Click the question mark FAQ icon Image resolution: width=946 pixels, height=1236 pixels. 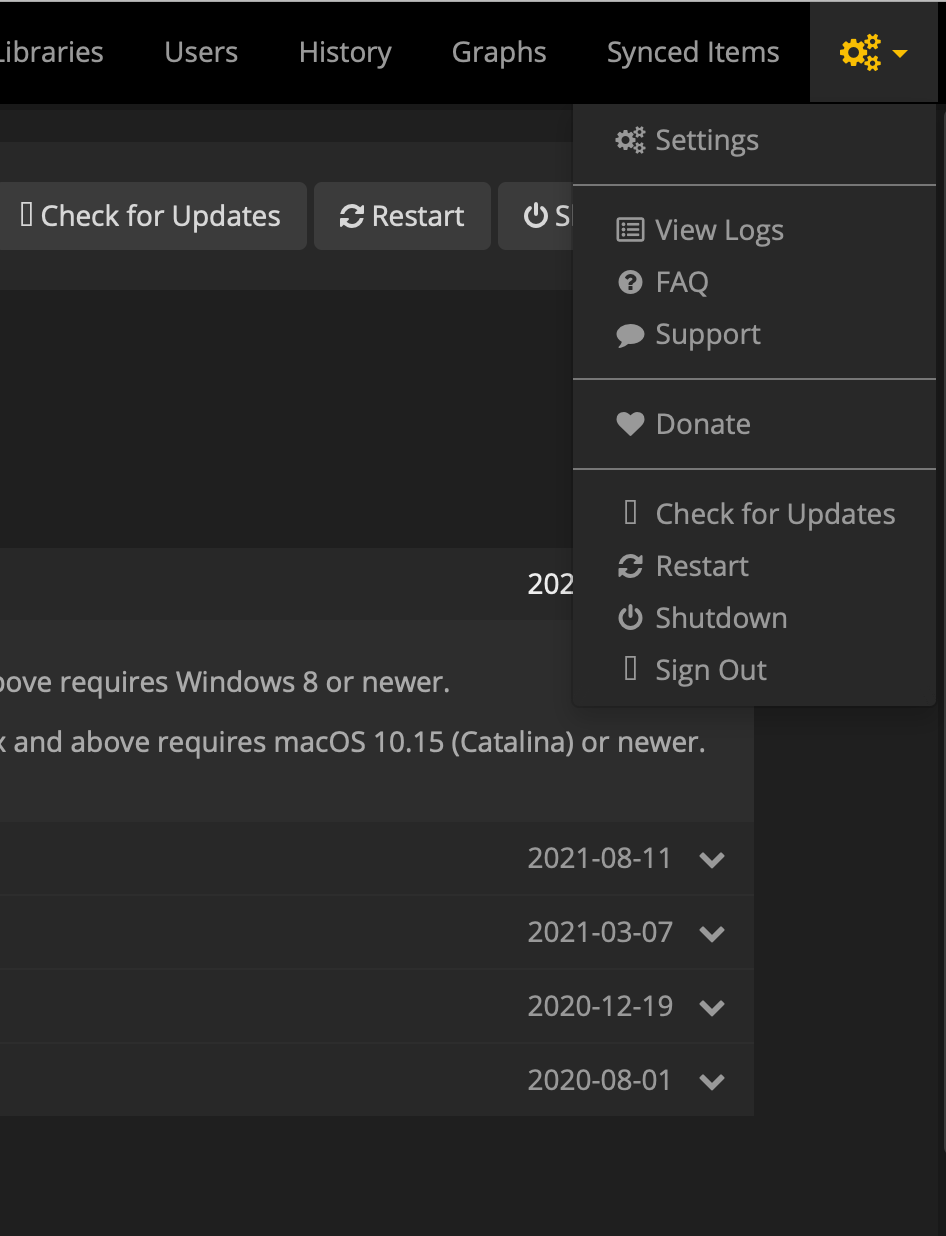[x=630, y=282]
